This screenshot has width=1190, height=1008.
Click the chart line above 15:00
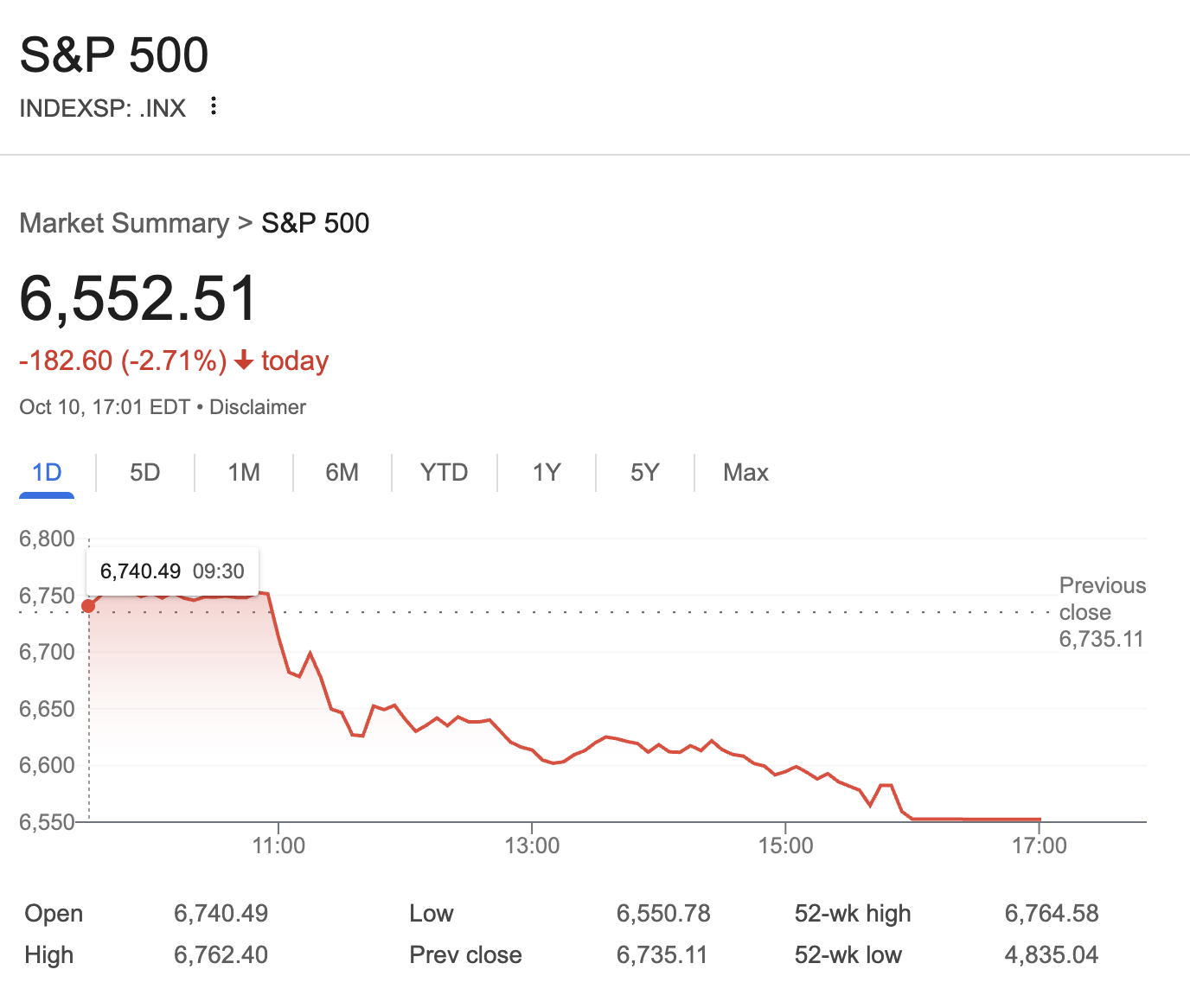pos(785,770)
